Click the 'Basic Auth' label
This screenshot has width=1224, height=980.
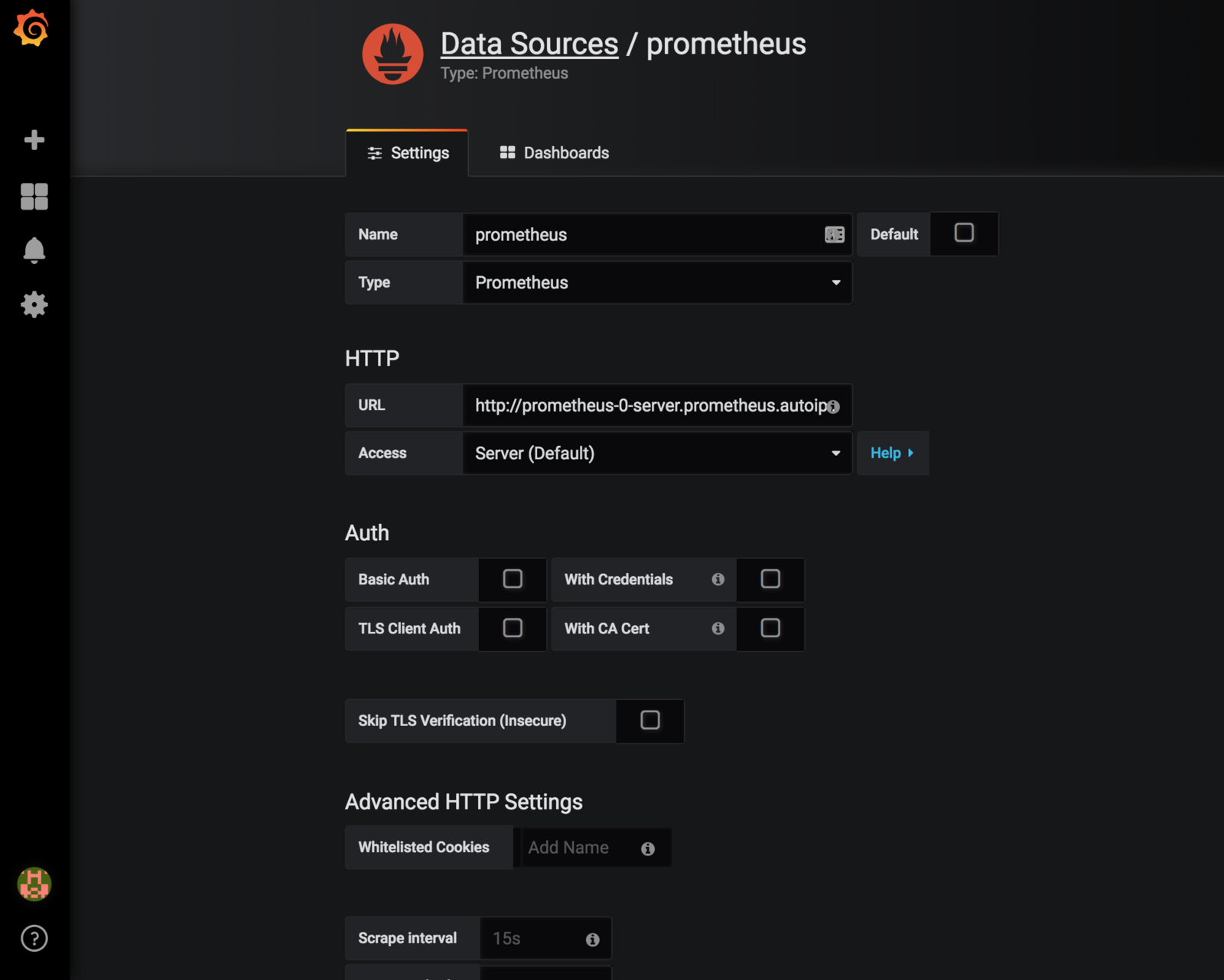[x=394, y=579]
